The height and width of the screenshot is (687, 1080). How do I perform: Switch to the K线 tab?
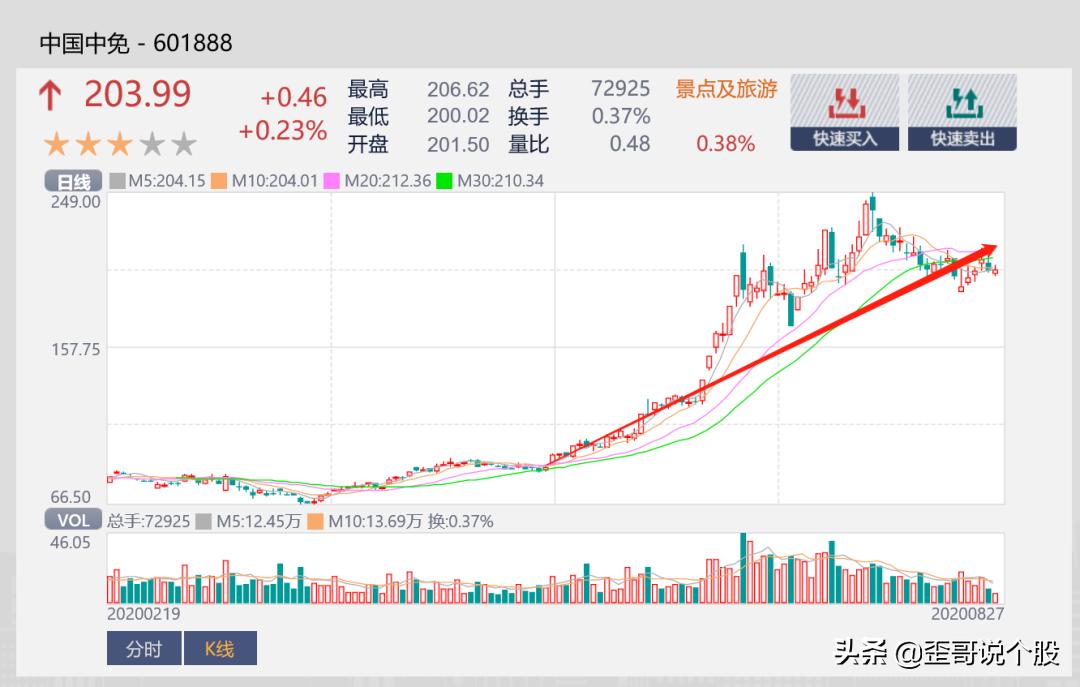(219, 649)
